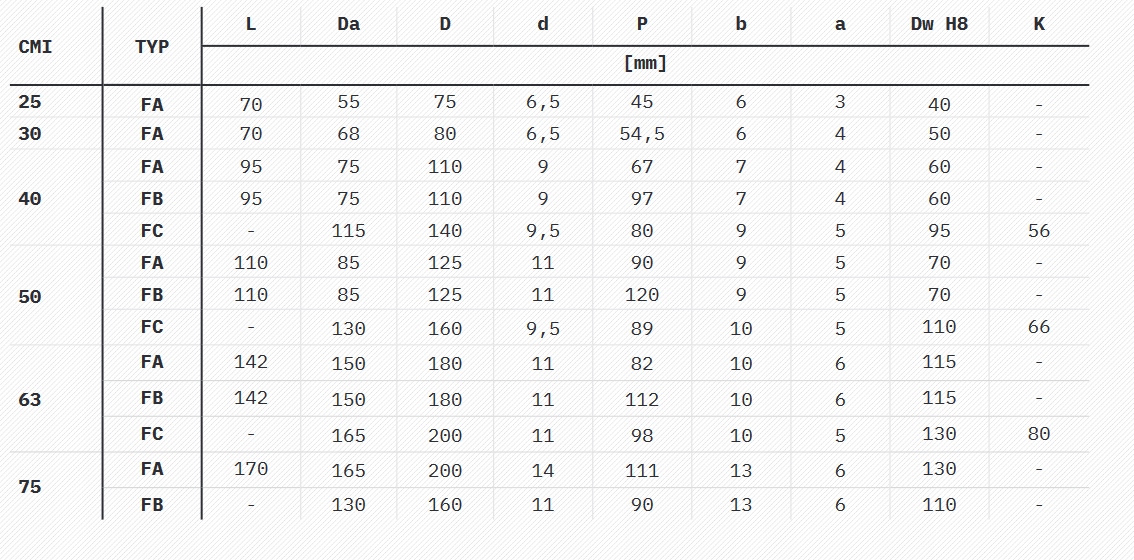
Task: Select the CMI 75 row label
Action: [30, 487]
